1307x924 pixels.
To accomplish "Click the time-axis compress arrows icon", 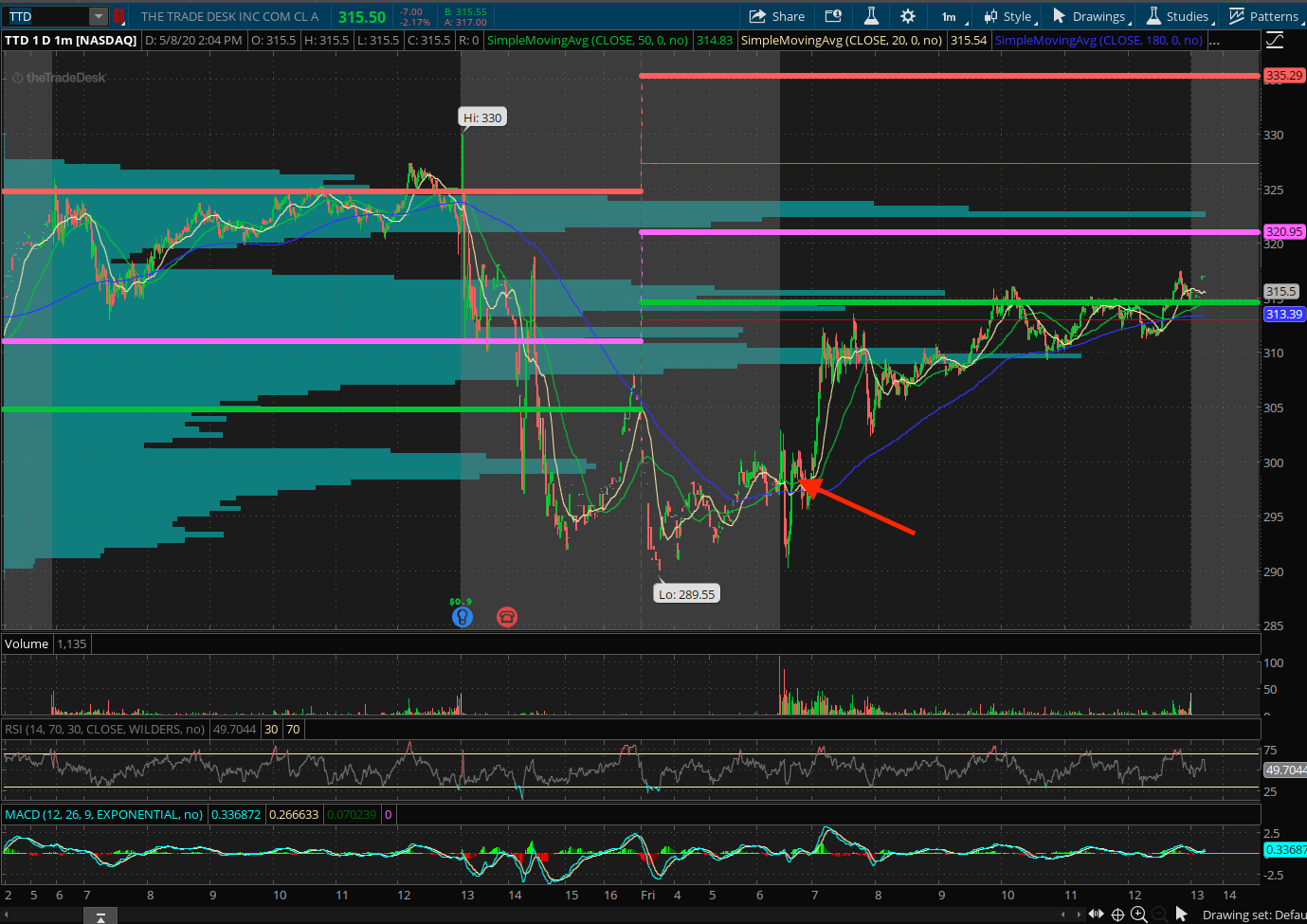I will coord(1096,915).
